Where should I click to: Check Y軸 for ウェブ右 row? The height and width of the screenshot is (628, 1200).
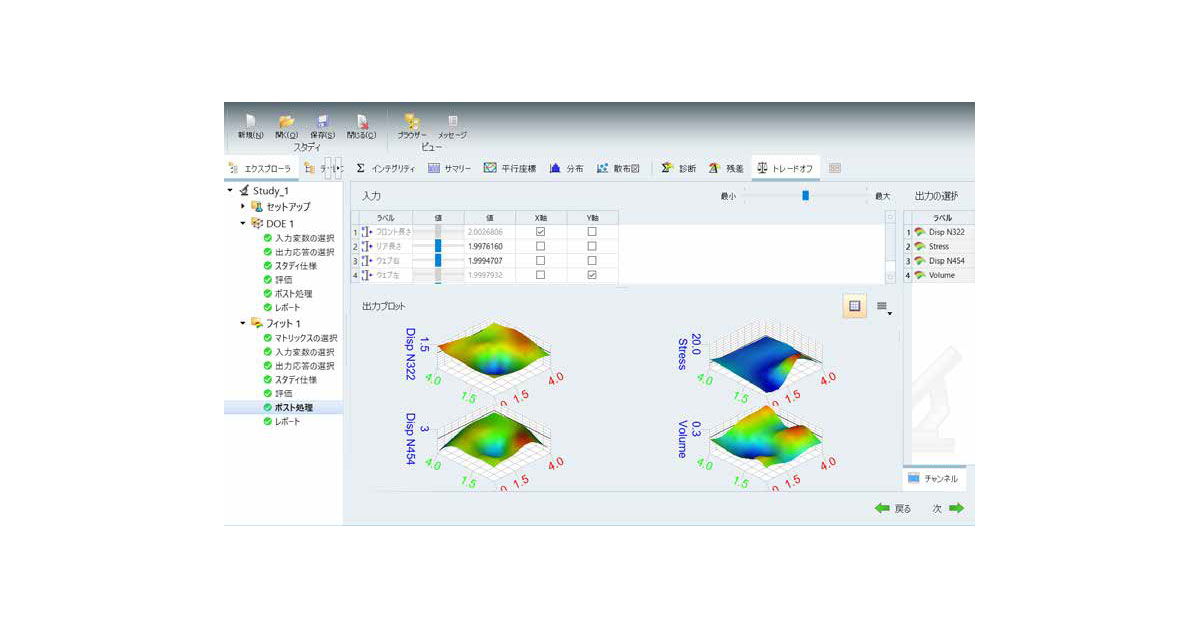(x=592, y=260)
